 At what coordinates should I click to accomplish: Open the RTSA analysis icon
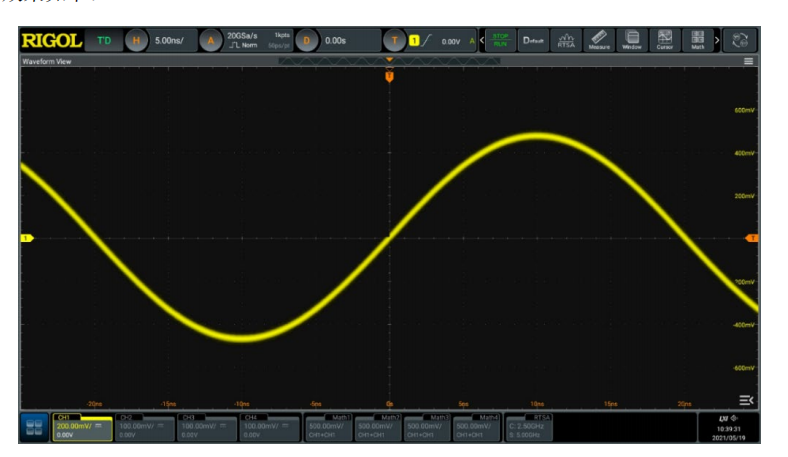coord(566,41)
